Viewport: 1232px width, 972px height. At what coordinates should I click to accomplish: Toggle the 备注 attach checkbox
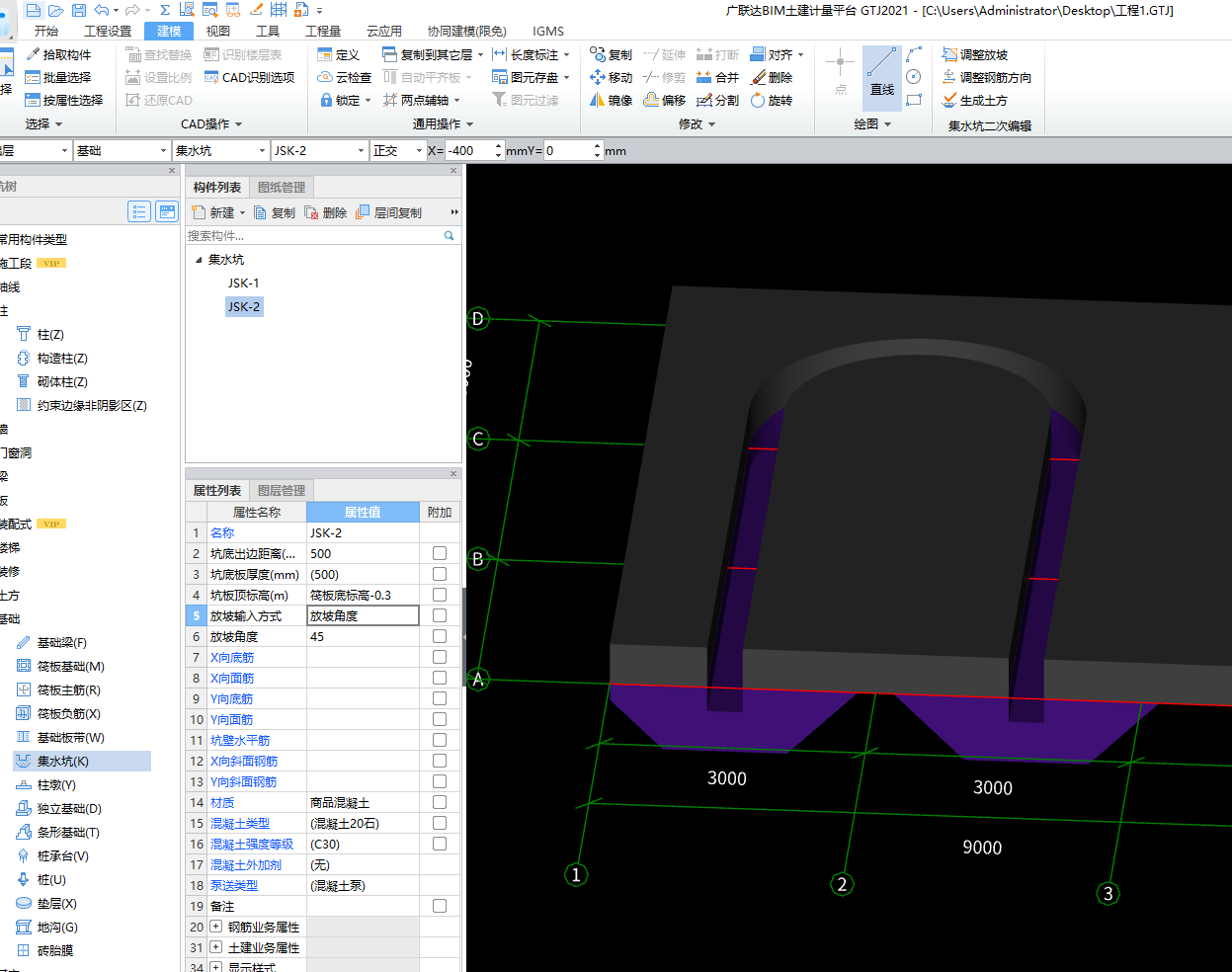pos(440,906)
